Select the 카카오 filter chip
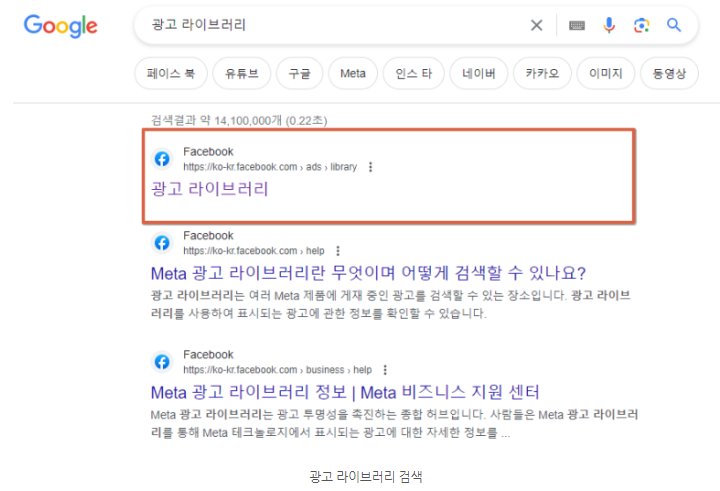Image resolution: width=720 pixels, height=491 pixels. click(x=542, y=73)
